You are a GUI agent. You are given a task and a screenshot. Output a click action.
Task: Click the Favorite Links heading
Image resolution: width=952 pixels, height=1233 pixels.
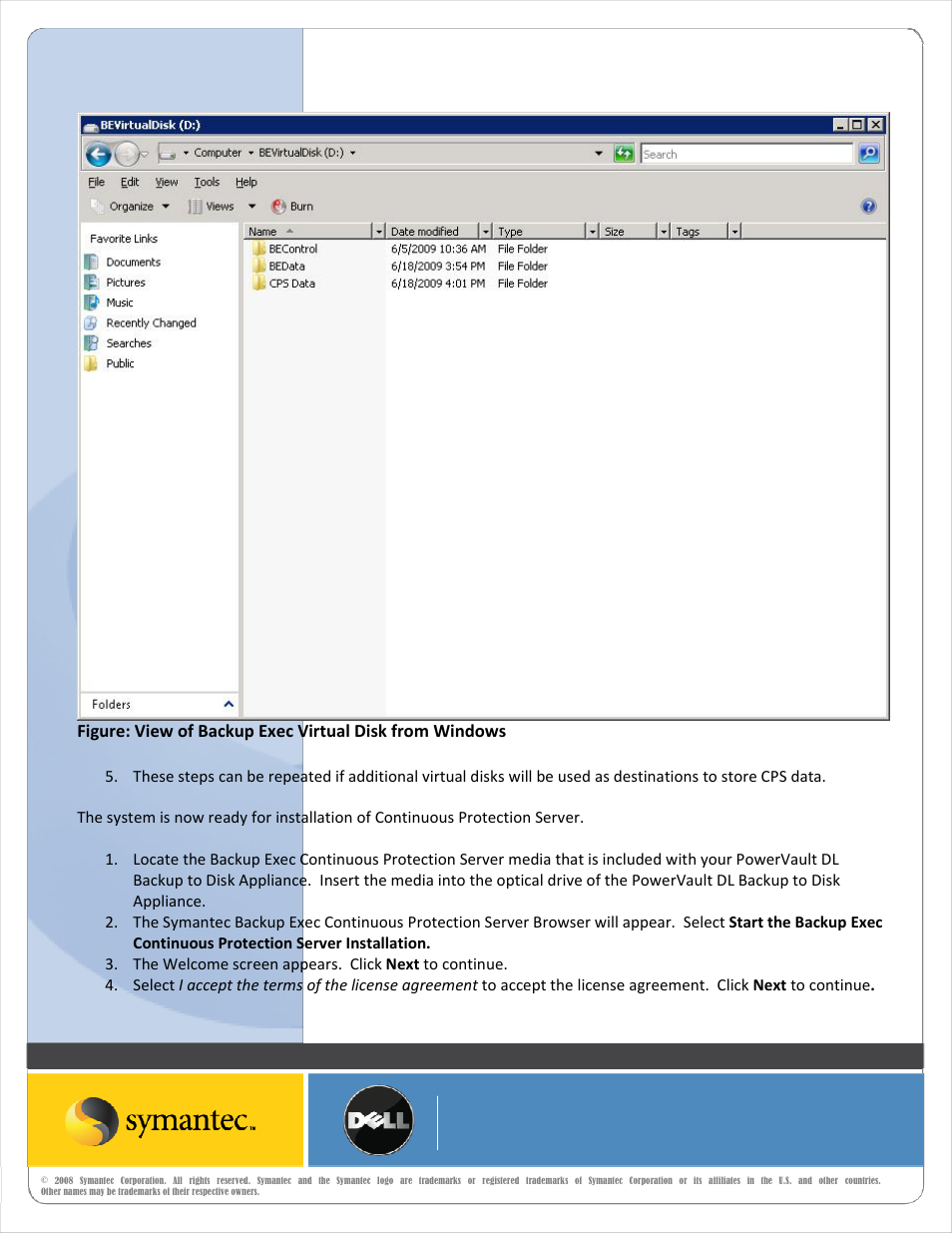coord(124,239)
